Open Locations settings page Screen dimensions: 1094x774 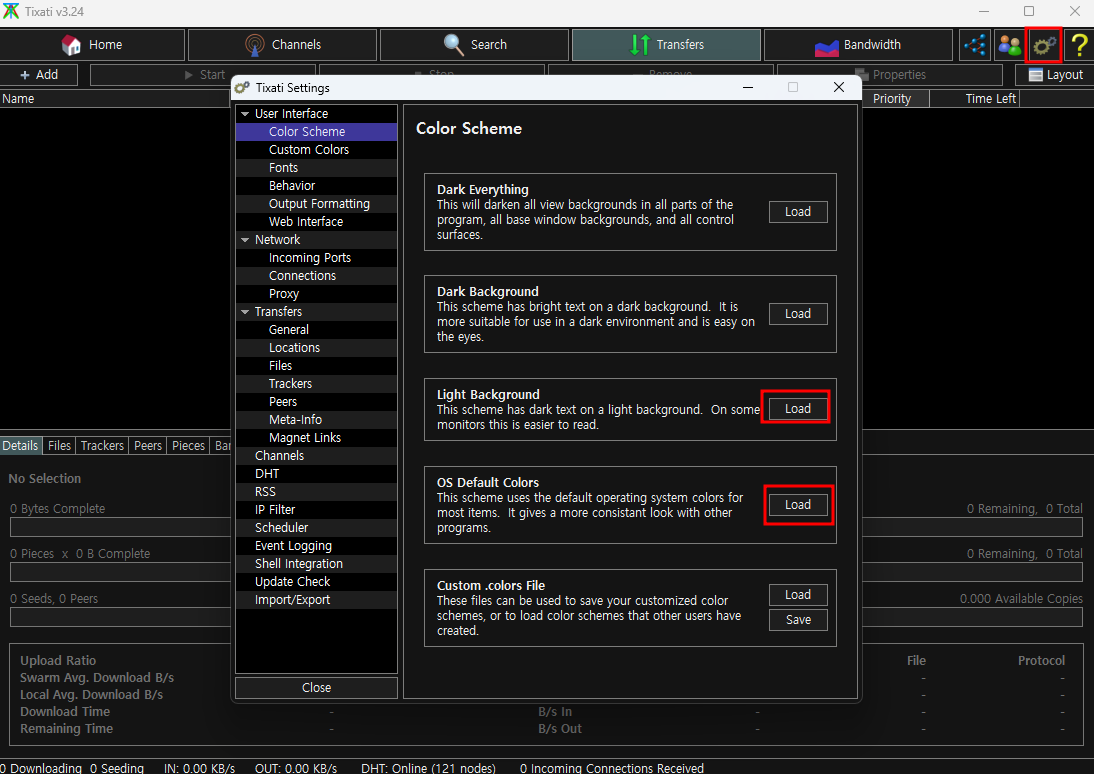tap(316, 348)
